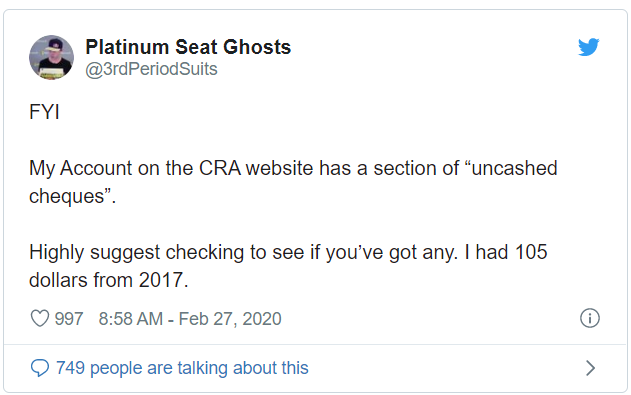The image size is (631, 395).
Task: Click the 997 likes count
Action: (69, 319)
